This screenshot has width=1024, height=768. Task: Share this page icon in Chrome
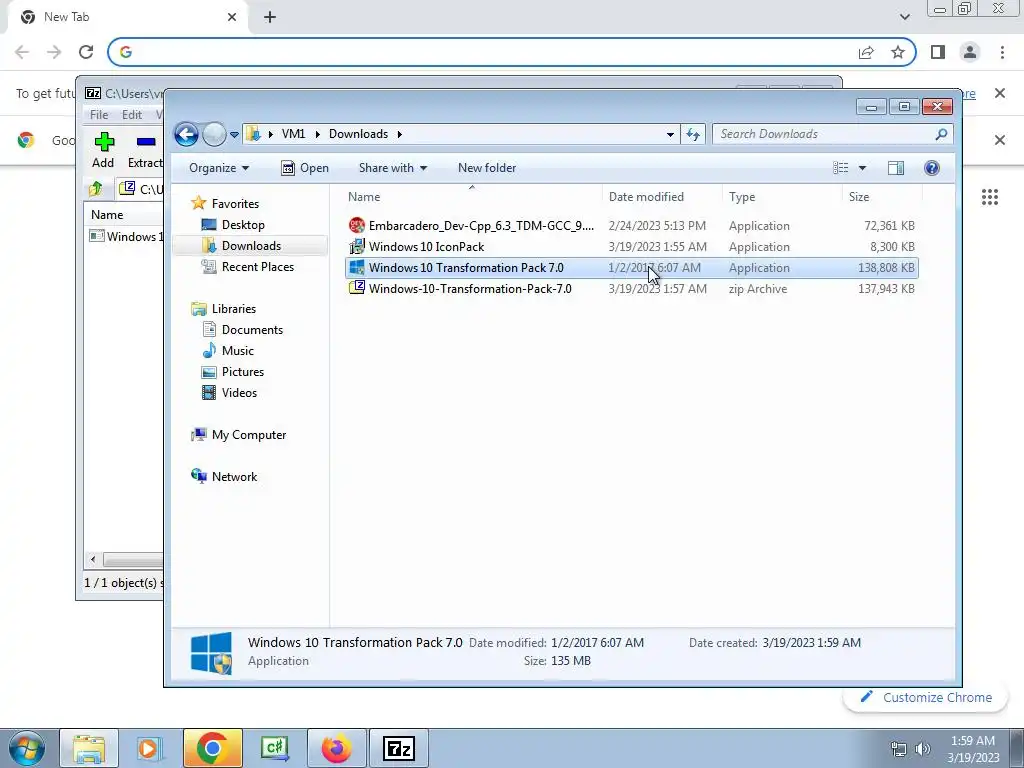pyautogui.click(x=866, y=52)
